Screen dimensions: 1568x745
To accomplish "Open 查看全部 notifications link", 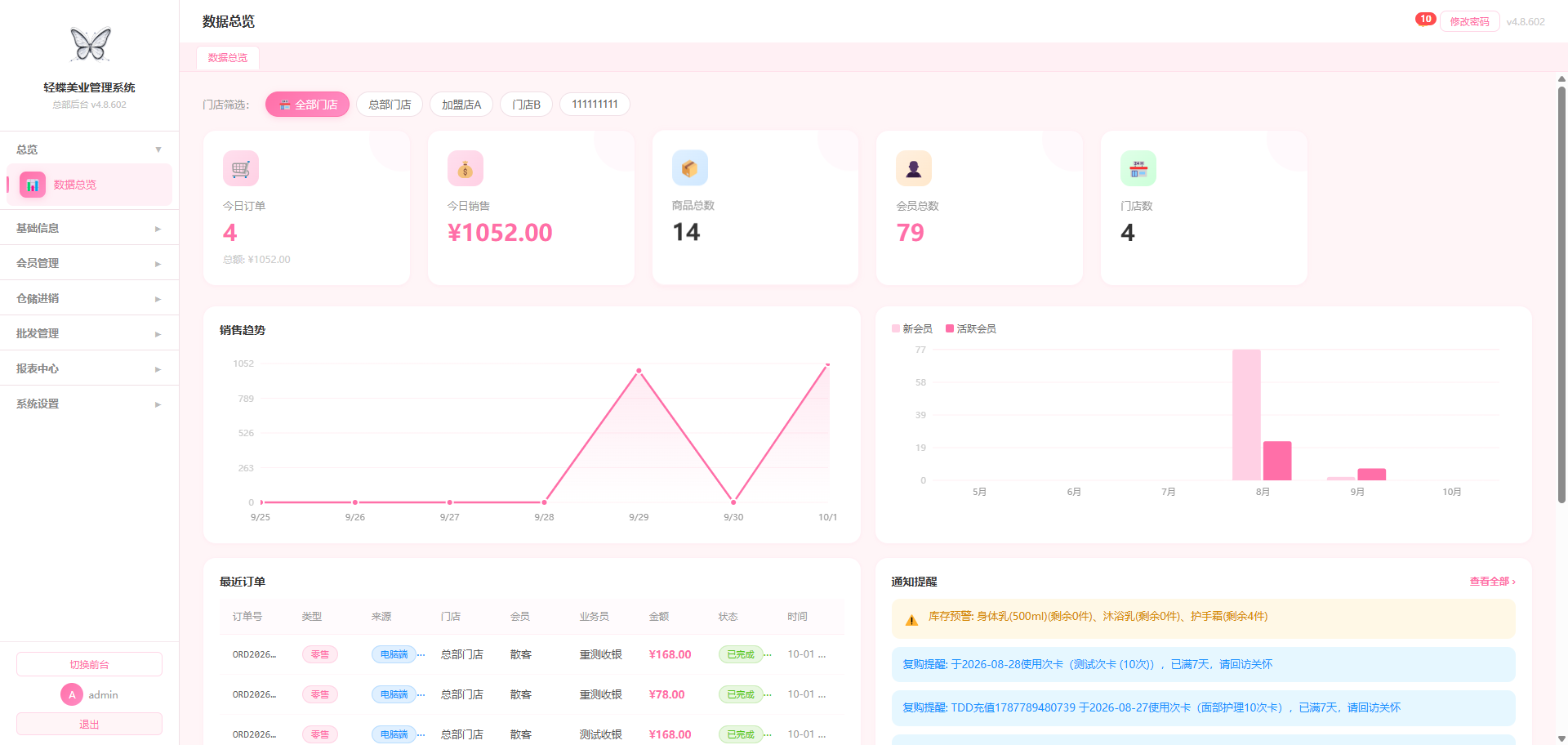I will point(1493,582).
